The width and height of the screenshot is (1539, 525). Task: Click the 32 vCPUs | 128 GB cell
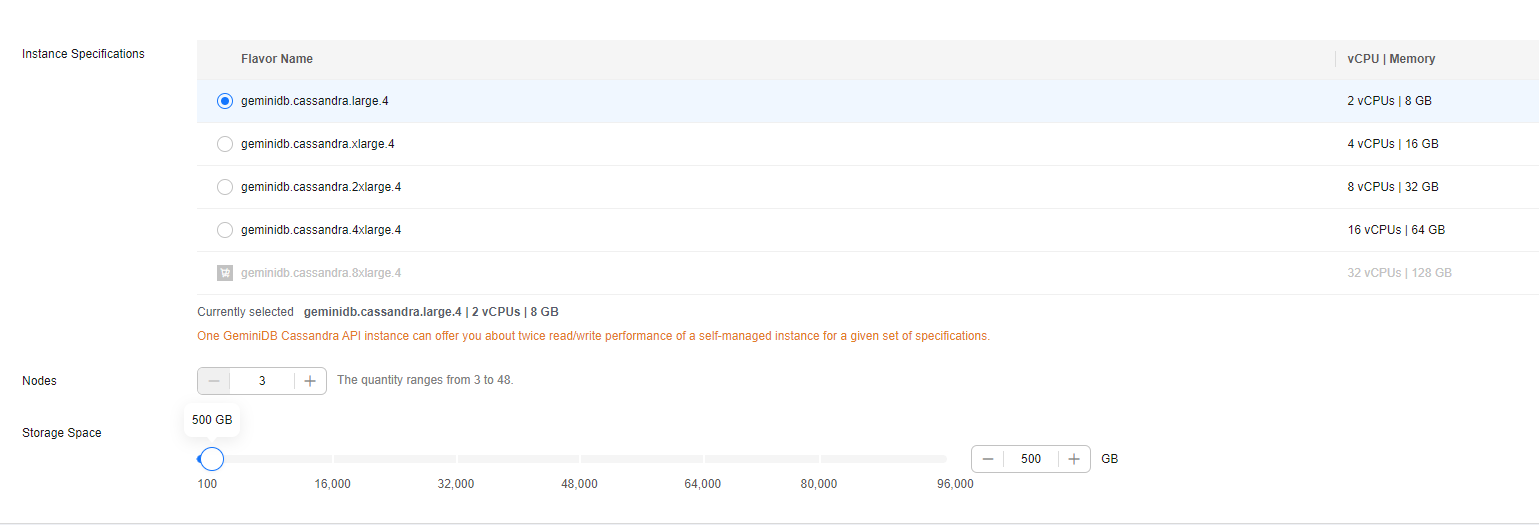point(1400,273)
